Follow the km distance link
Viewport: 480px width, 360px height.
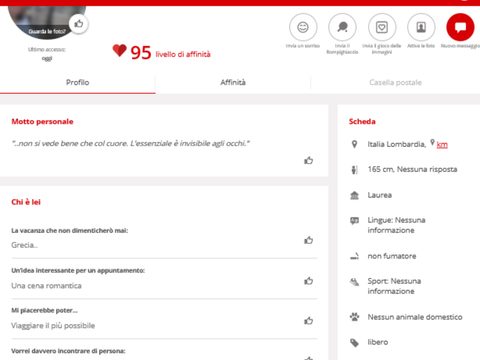(442, 145)
